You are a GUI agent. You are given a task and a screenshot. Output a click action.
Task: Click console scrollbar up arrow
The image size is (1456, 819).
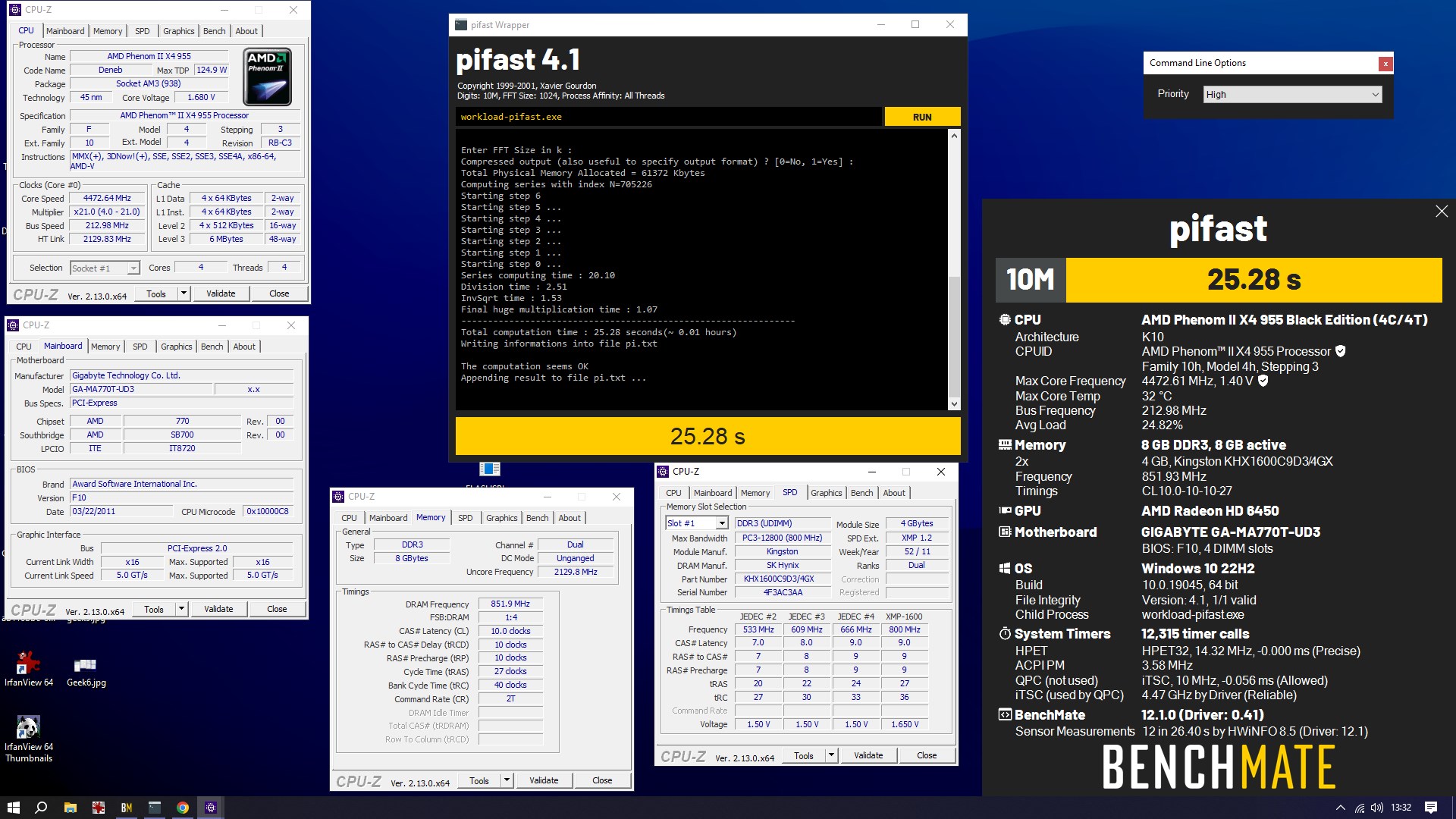click(x=954, y=135)
